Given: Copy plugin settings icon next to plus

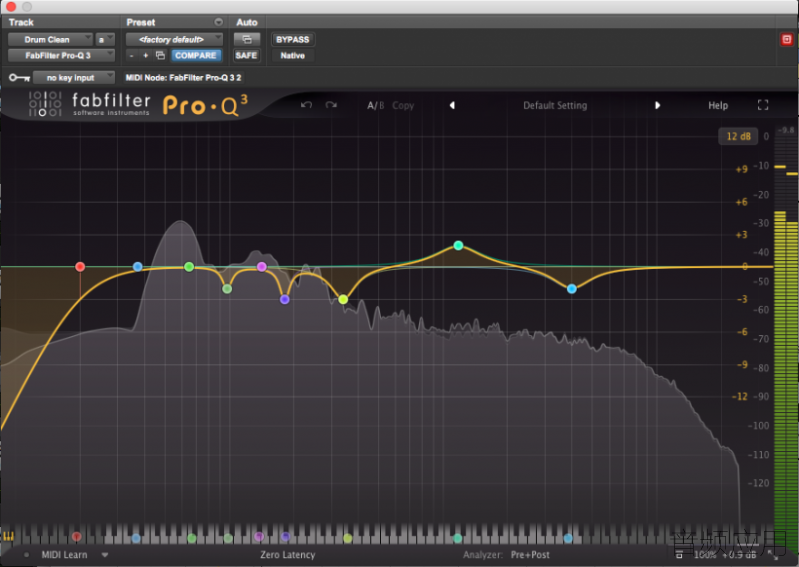Looking at the screenshot, I should click(x=160, y=55).
